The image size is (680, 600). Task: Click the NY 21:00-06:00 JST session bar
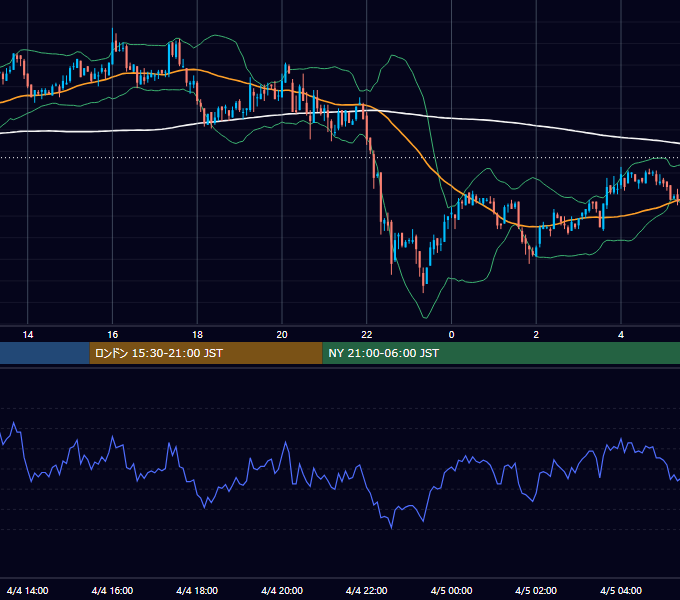501,353
